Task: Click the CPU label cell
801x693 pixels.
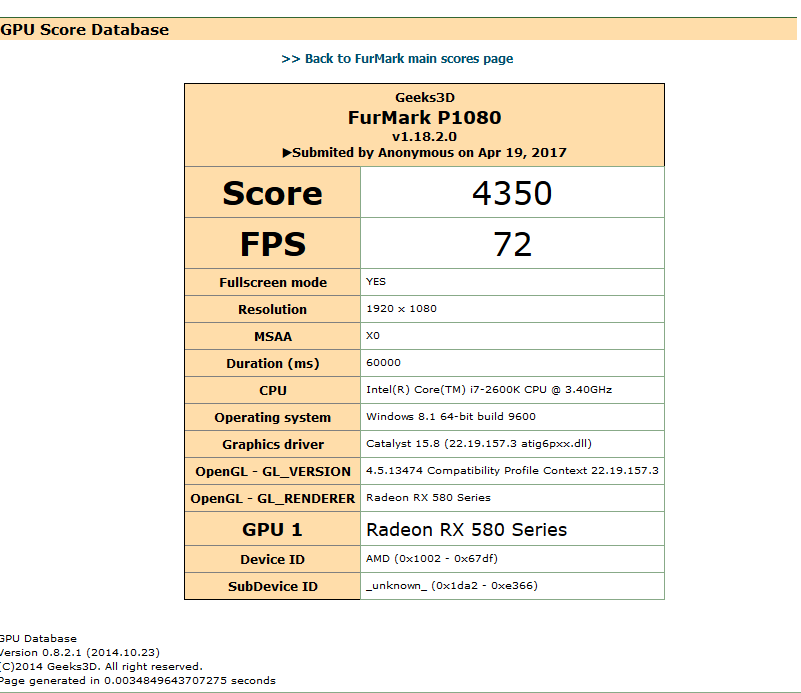Action: click(x=272, y=390)
